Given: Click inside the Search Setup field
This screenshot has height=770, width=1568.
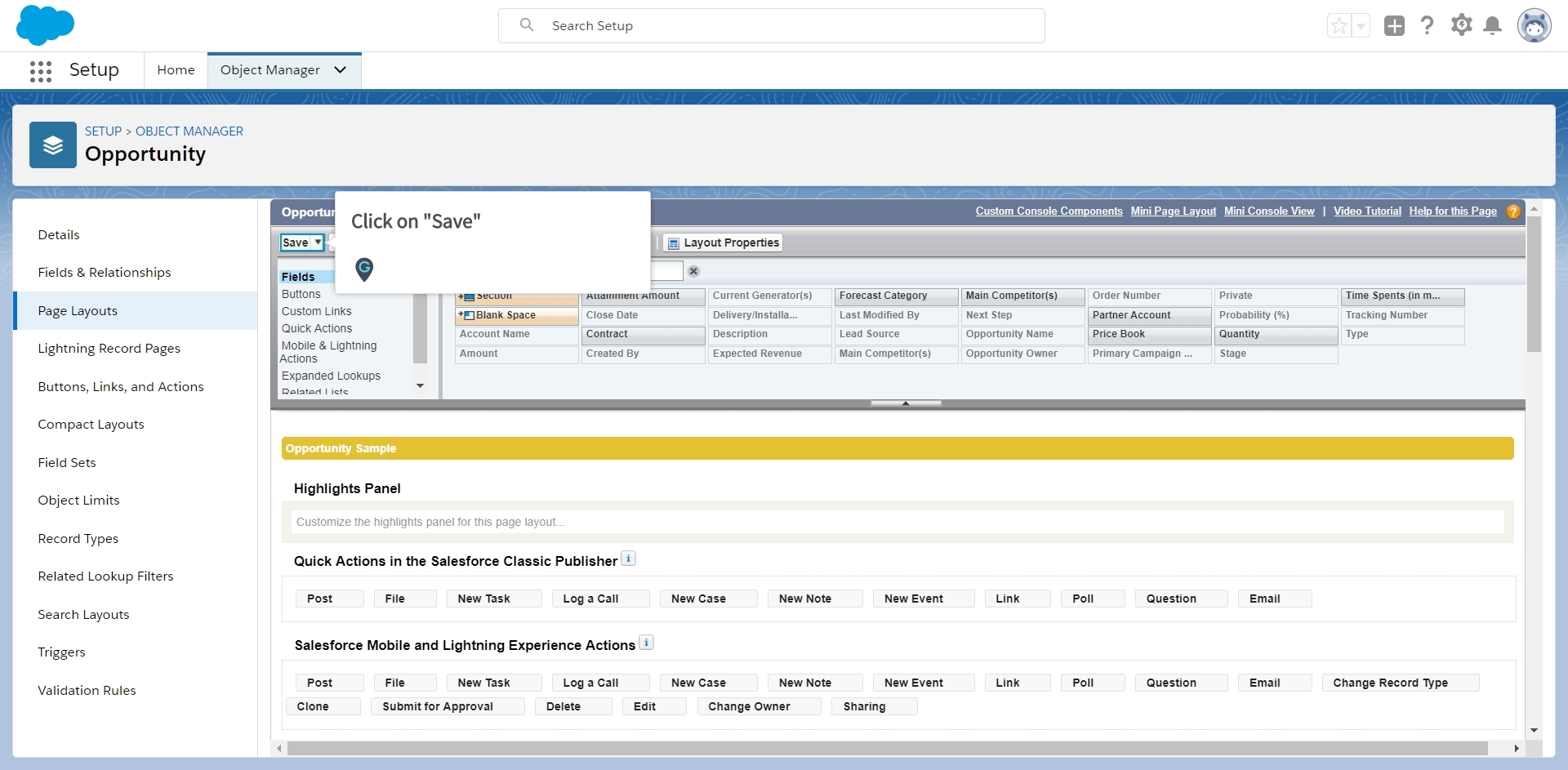Looking at the screenshot, I should click(771, 26).
